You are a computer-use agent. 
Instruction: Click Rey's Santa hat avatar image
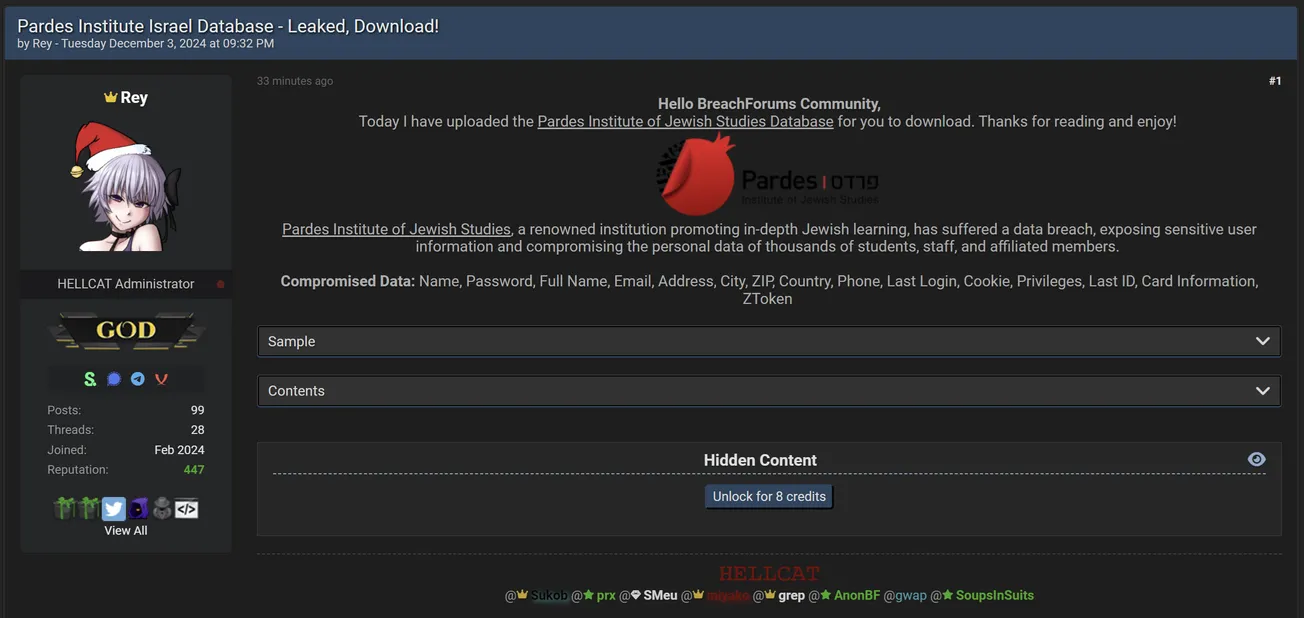point(126,187)
